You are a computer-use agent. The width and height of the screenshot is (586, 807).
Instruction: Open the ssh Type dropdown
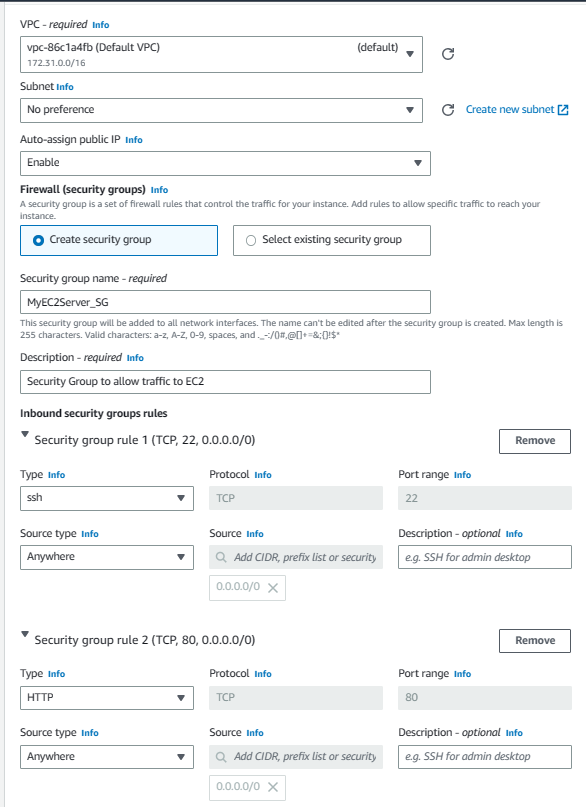[107, 498]
